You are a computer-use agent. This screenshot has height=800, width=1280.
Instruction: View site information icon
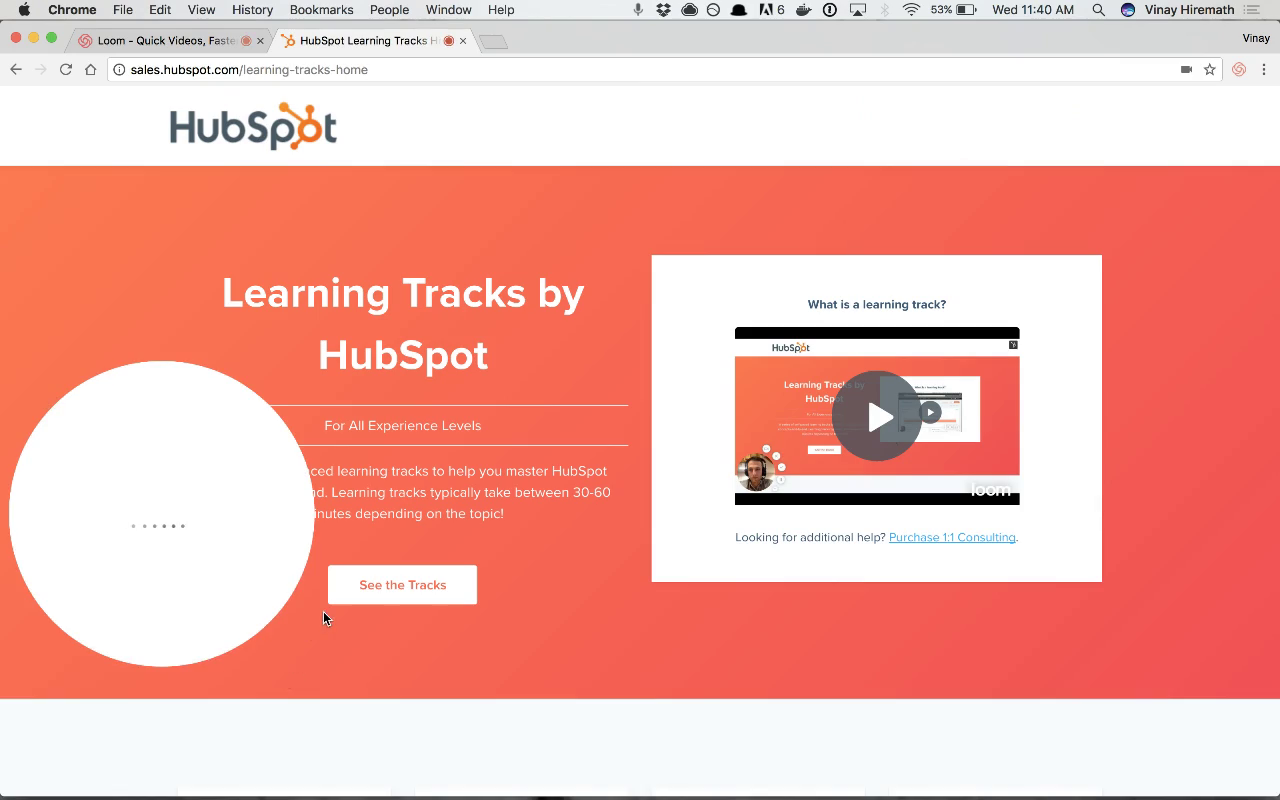tap(119, 70)
